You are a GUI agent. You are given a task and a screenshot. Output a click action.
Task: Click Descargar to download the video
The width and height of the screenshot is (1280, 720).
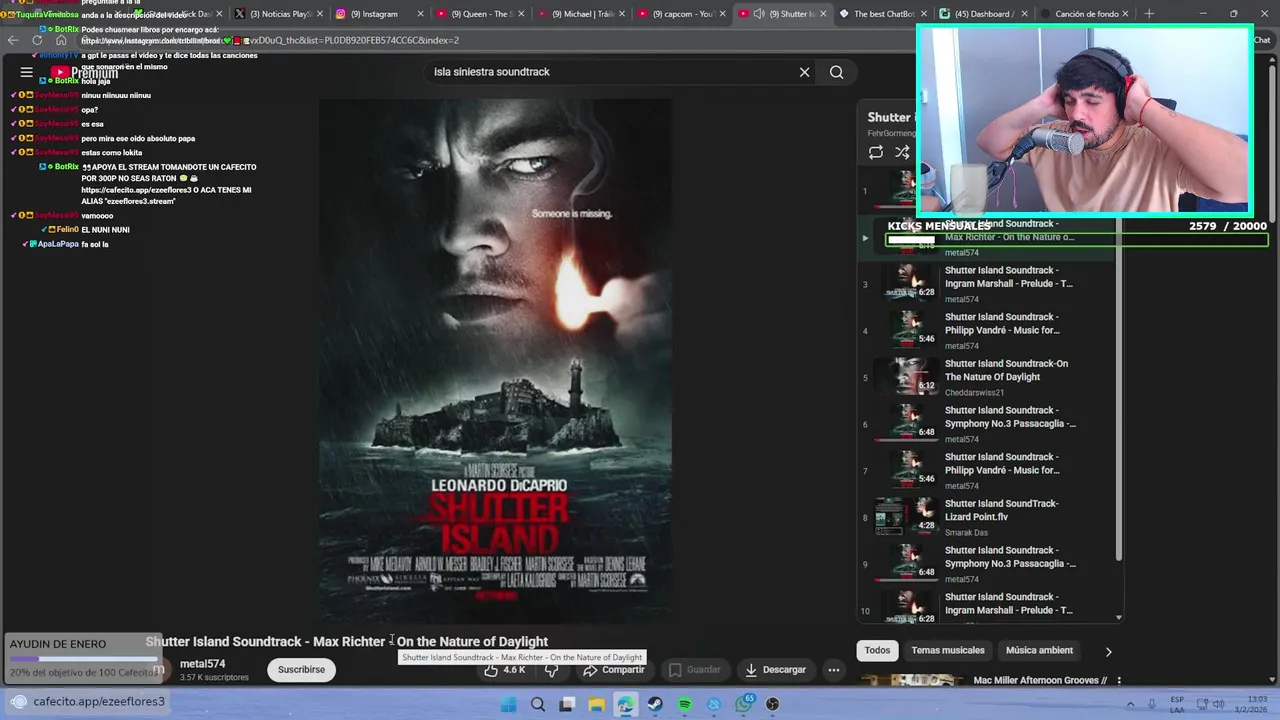point(775,670)
